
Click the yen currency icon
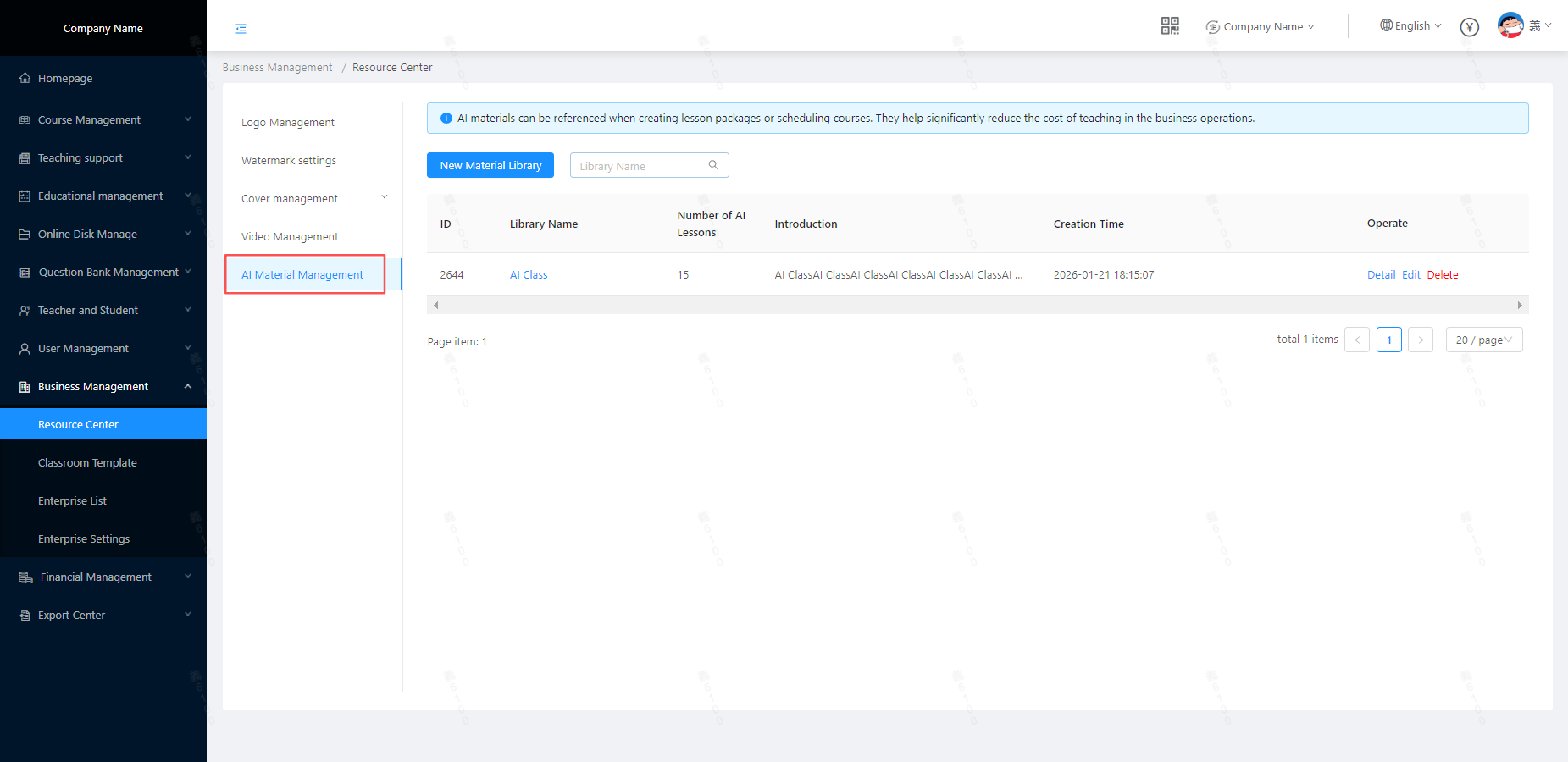coord(1470,27)
